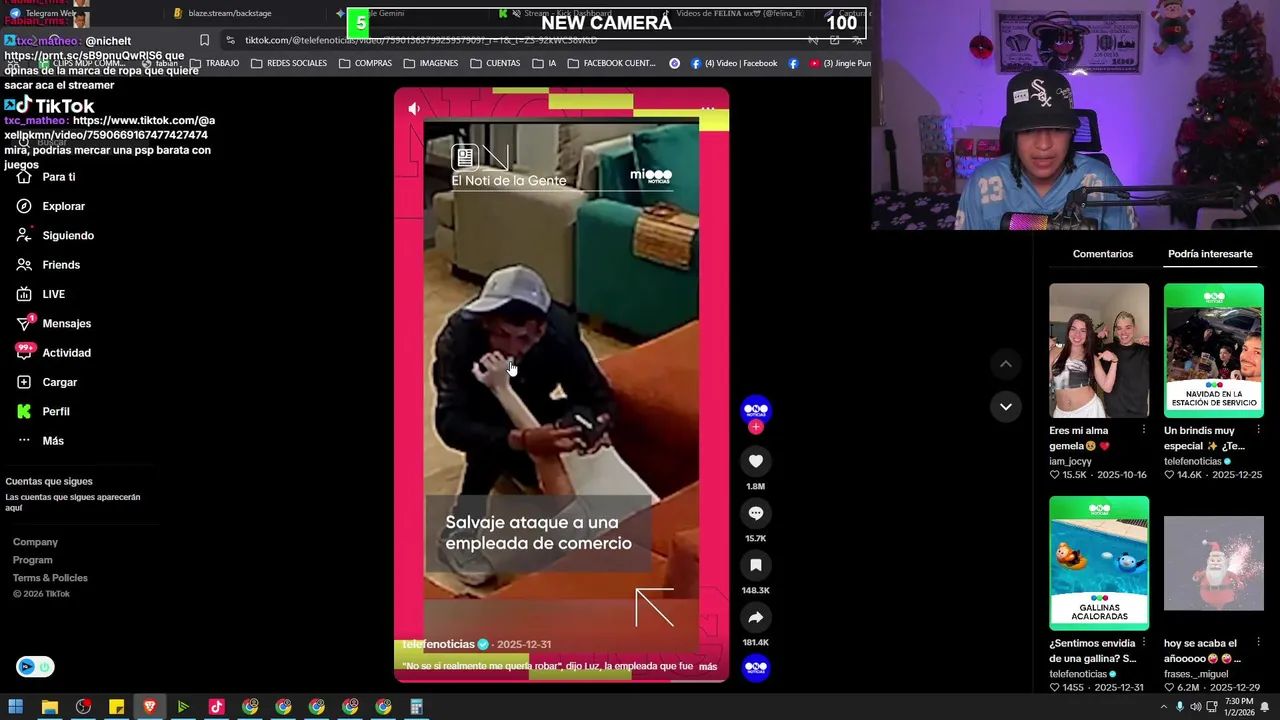Open the sound disc of the video
Image resolution: width=1280 pixels, height=720 pixels.
coord(756,667)
